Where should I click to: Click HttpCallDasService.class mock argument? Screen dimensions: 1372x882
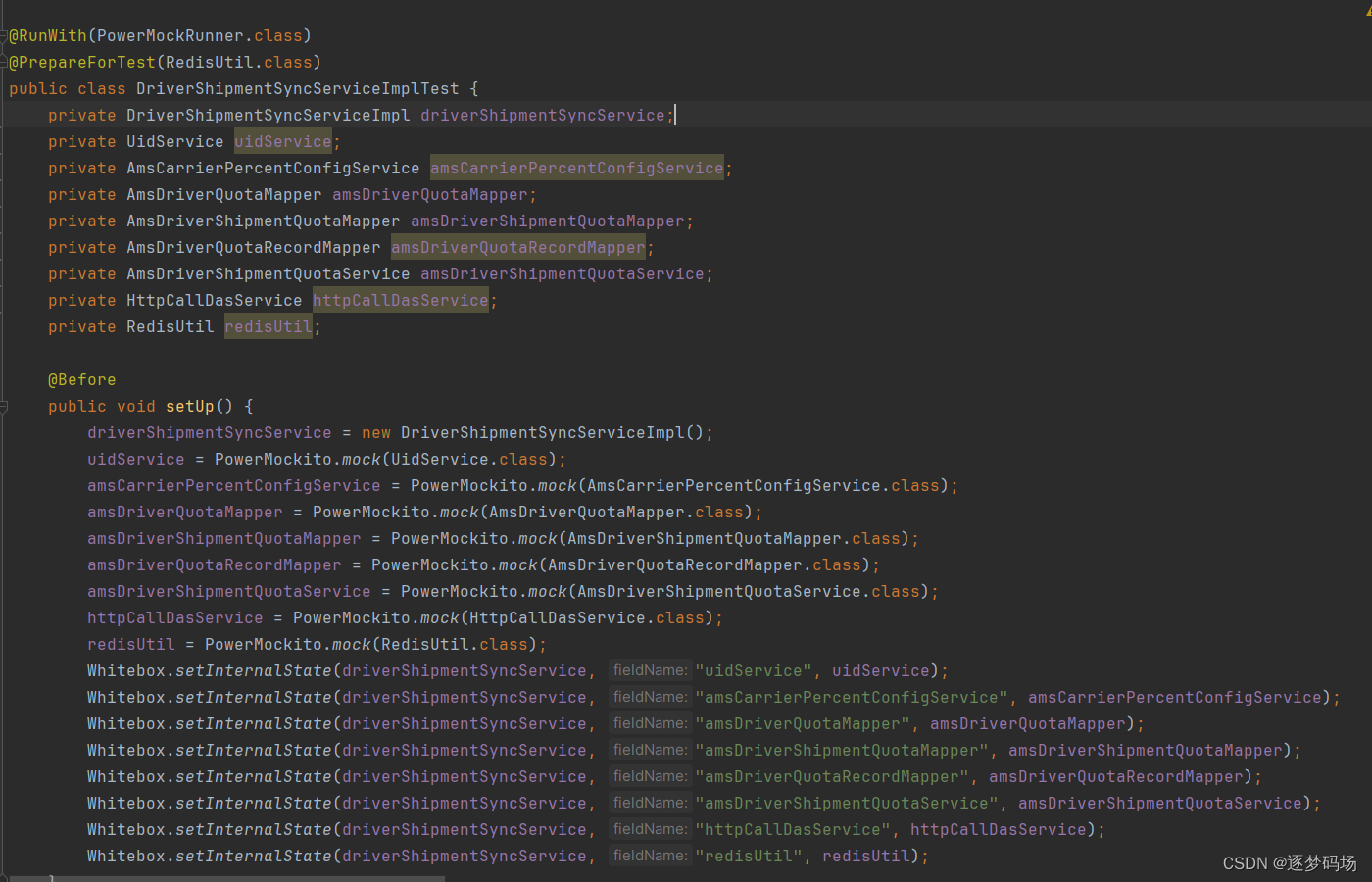click(x=587, y=618)
